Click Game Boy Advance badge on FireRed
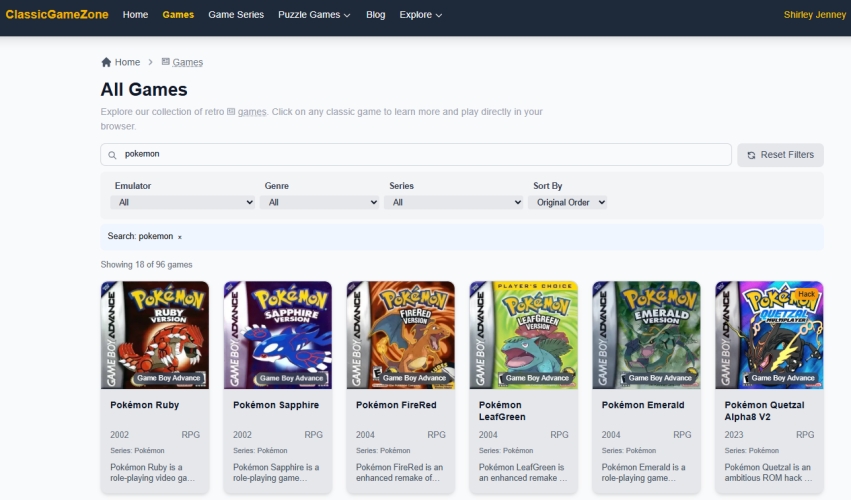Screen dimensions: 851x500 pos(414,378)
